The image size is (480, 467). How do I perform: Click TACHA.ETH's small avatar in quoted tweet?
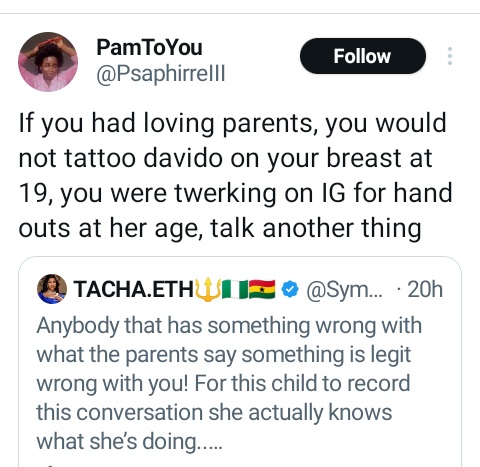pos(52,289)
